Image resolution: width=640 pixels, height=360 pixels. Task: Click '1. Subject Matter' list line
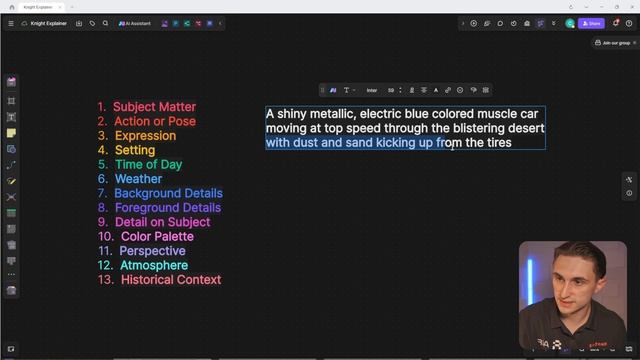point(147,107)
